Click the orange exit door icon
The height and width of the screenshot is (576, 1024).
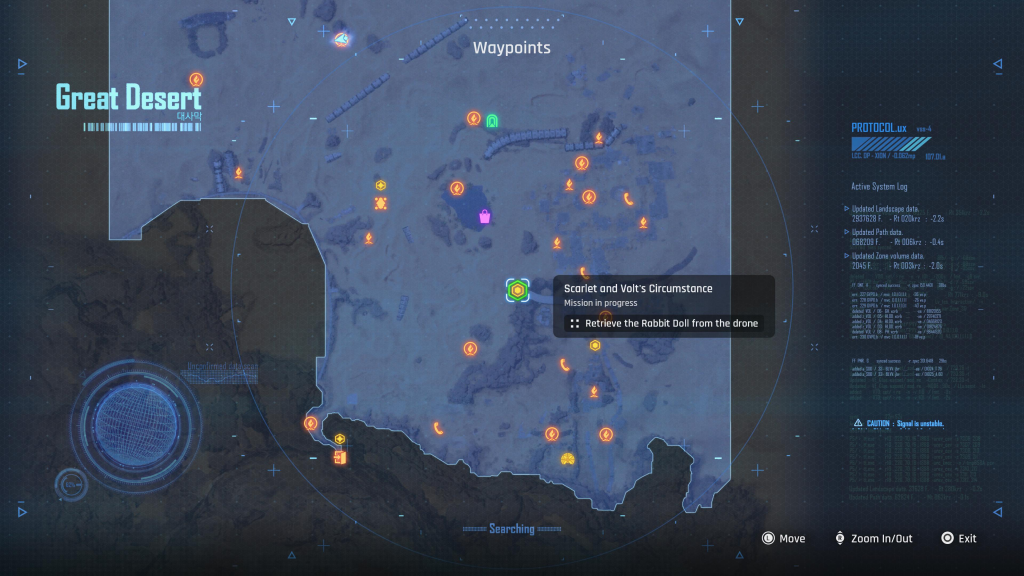coord(340,457)
